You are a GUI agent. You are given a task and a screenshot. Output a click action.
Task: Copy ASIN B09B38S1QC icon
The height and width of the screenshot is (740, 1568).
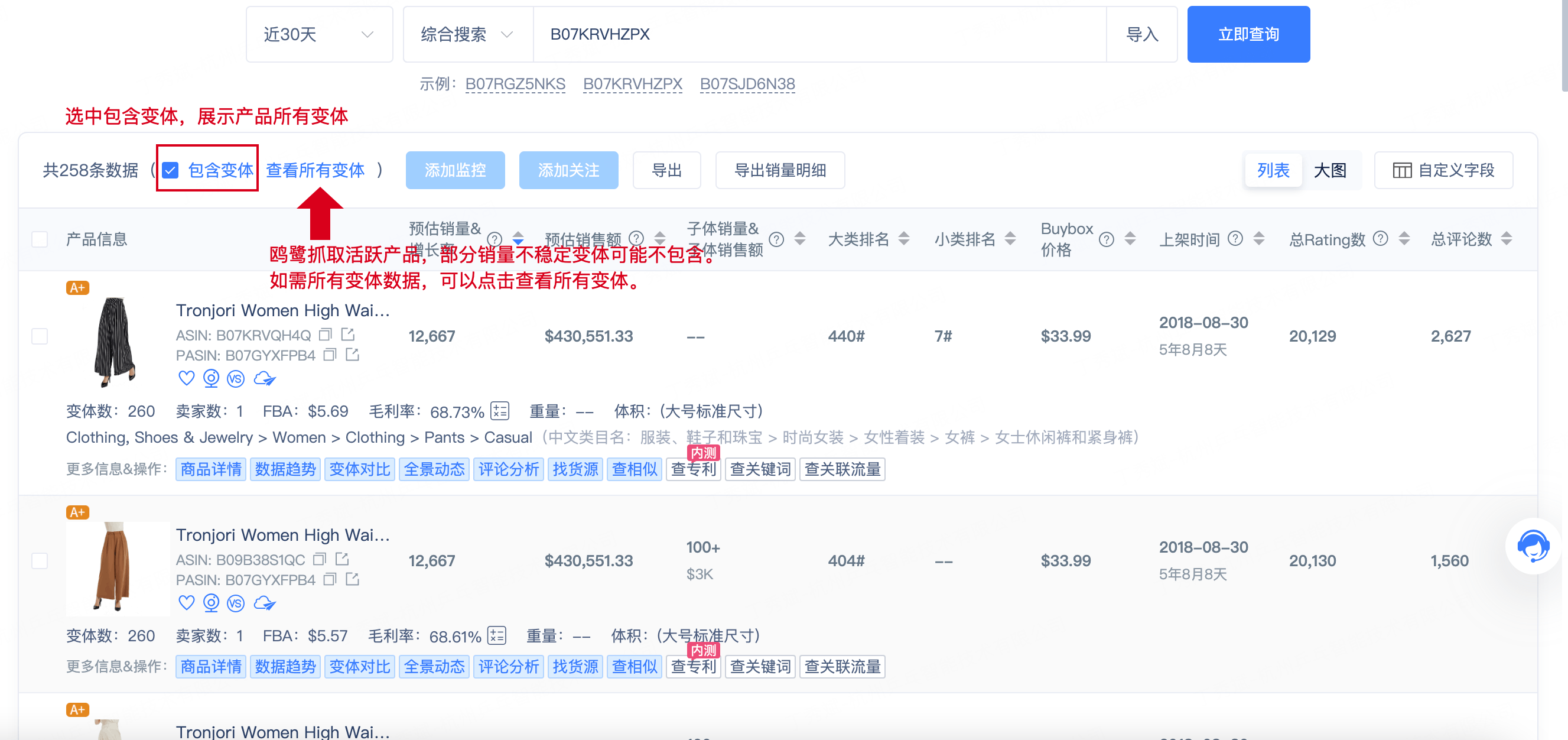320,559
